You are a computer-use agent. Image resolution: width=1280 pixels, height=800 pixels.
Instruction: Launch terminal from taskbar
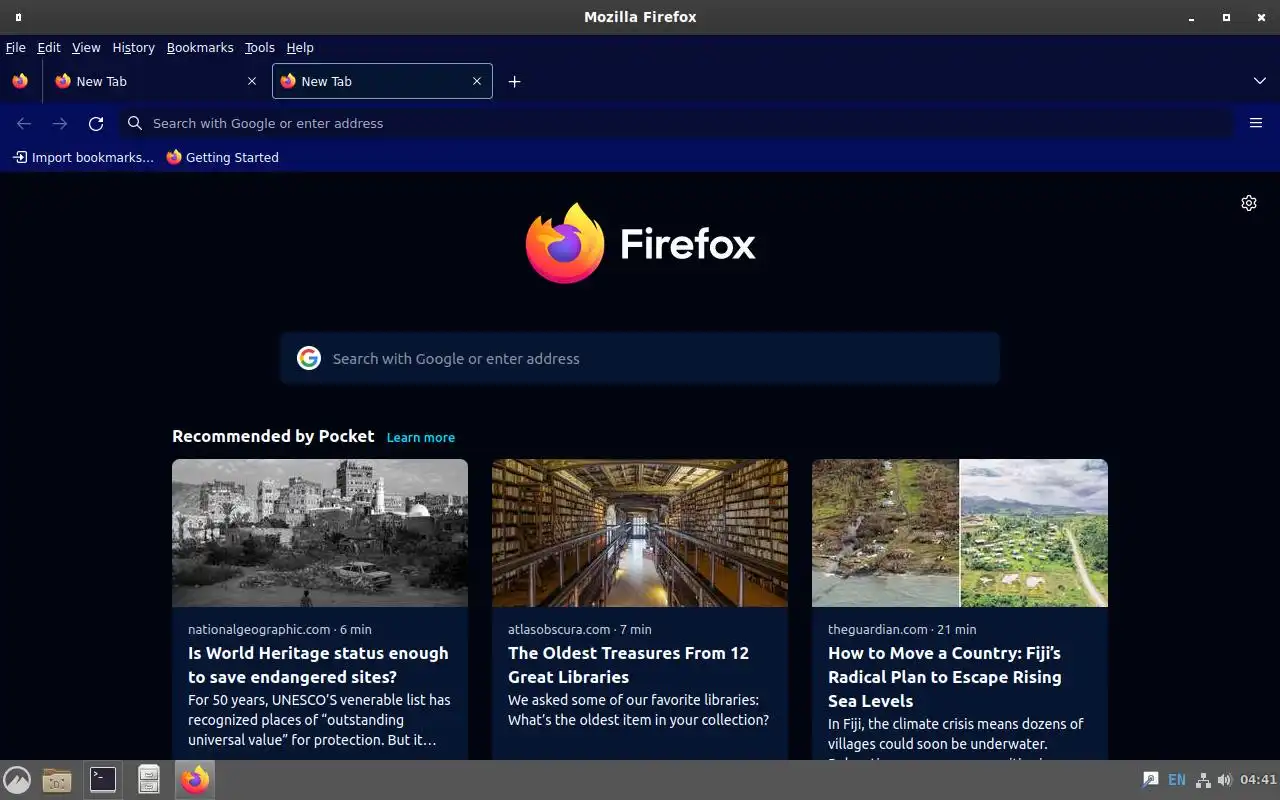[x=103, y=780]
